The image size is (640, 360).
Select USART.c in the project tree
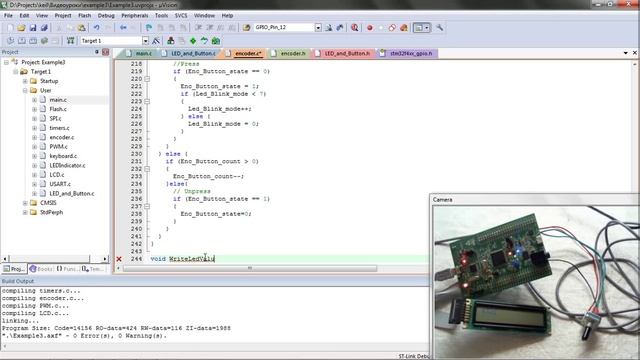point(60,184)
